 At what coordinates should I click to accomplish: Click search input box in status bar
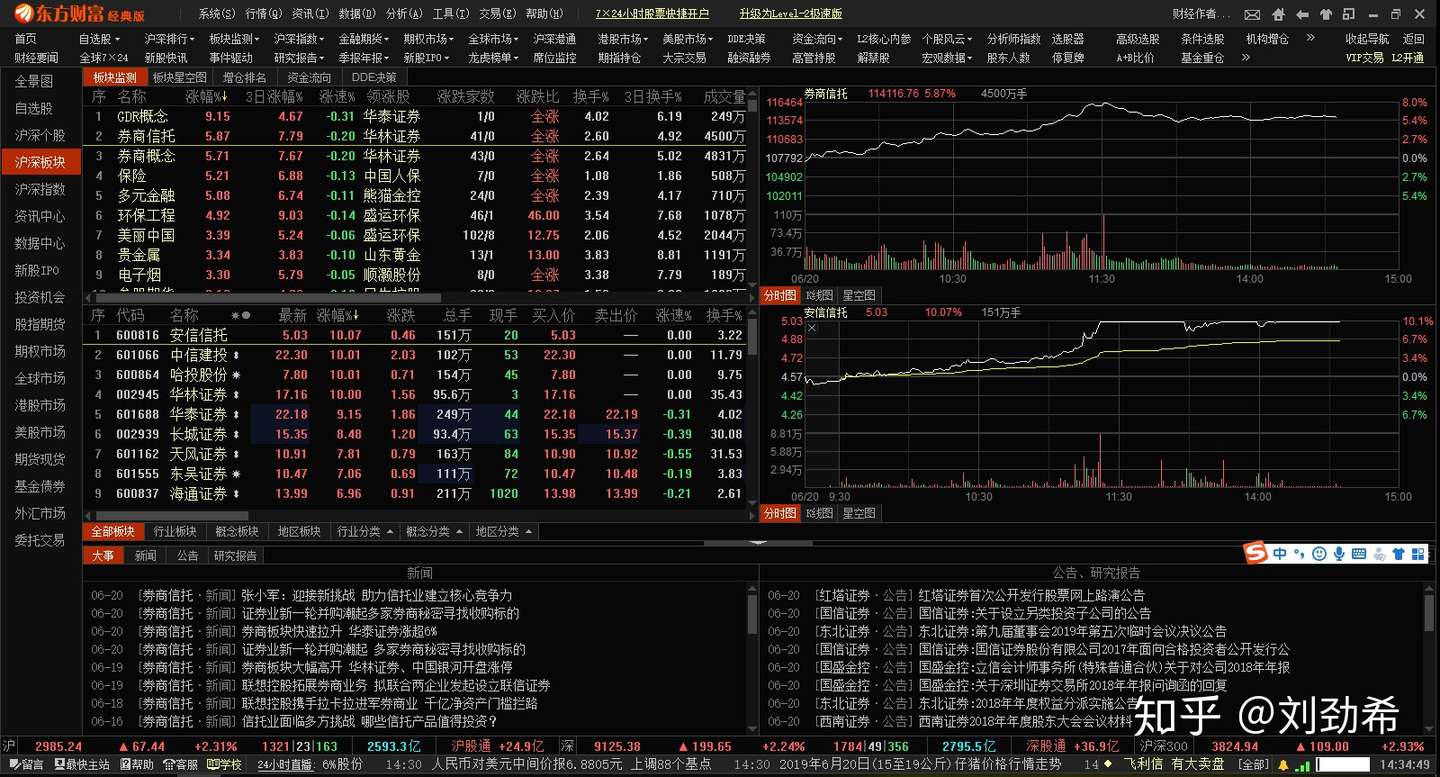pyautogui.click(x=1343, y=765)
